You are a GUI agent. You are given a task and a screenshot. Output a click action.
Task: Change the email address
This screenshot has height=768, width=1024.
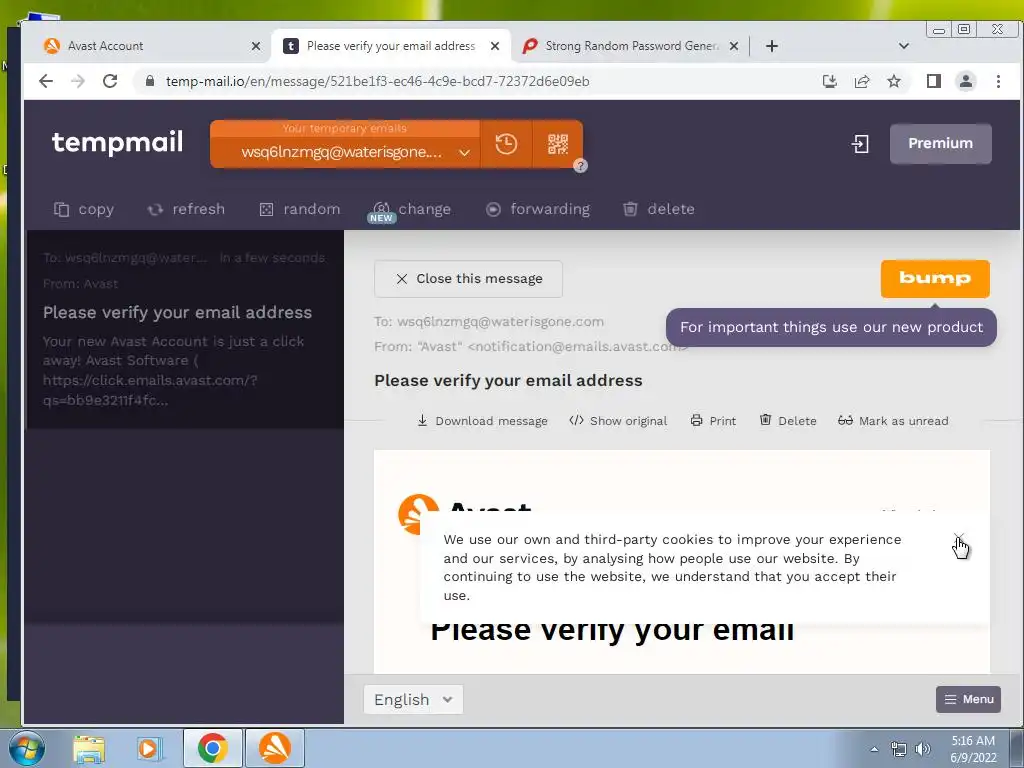coord(412,209)
